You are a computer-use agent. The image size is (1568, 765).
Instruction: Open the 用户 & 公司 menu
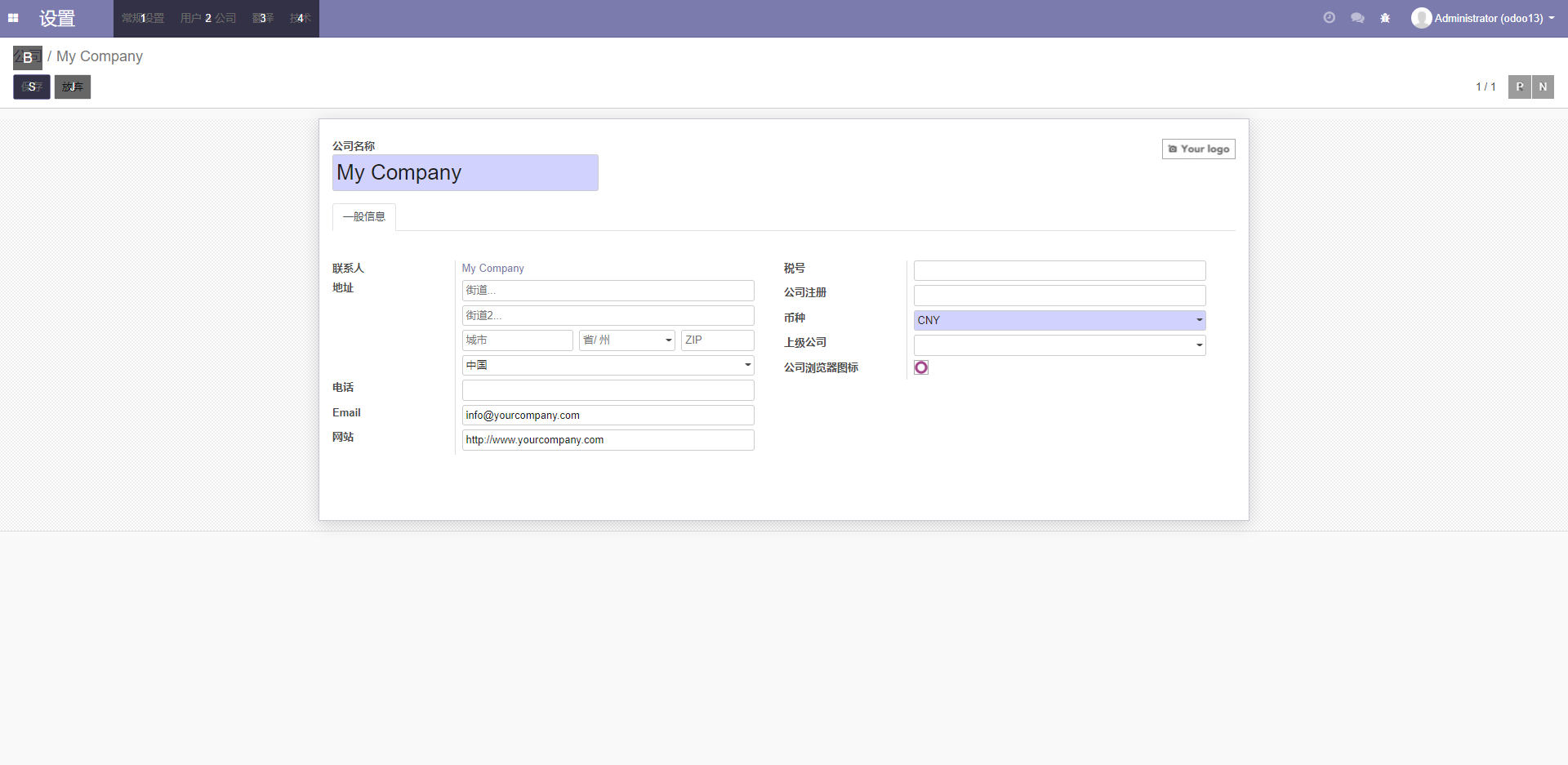click(208, 18)
